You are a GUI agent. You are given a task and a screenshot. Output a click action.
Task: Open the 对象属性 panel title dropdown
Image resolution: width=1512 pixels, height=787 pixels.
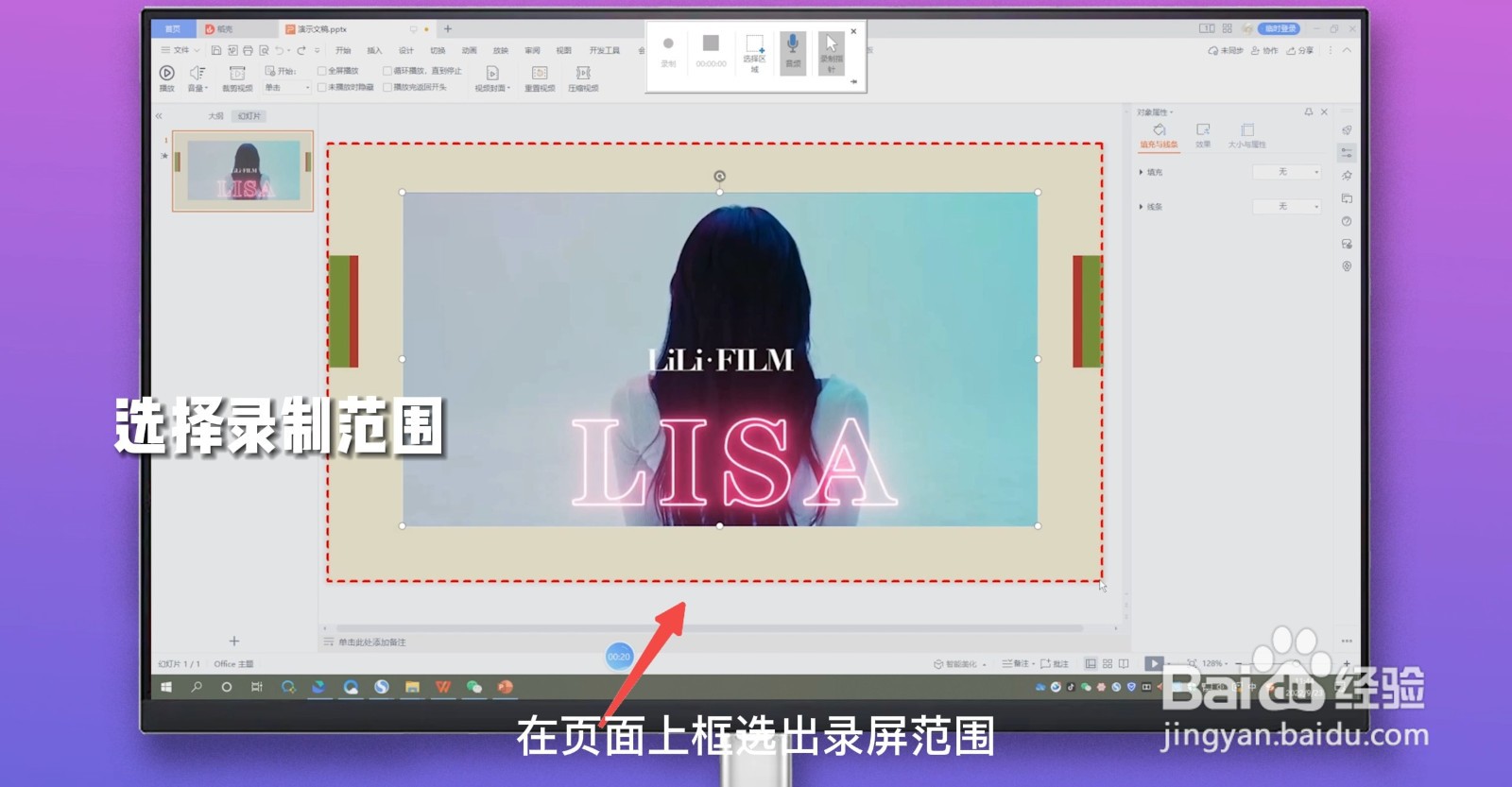tap(1155, 112)
